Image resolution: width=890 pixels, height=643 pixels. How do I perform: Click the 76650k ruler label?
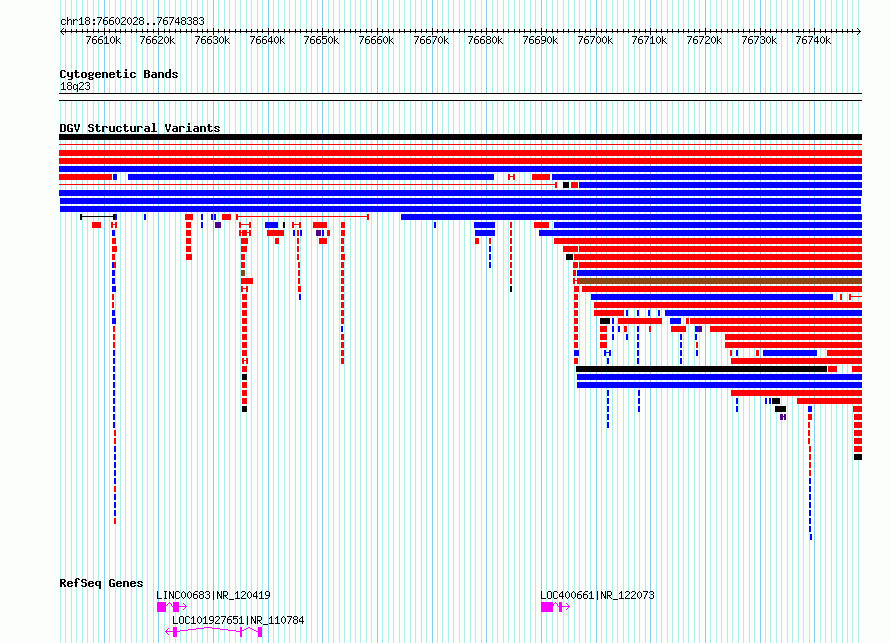(x=321, y=40)
